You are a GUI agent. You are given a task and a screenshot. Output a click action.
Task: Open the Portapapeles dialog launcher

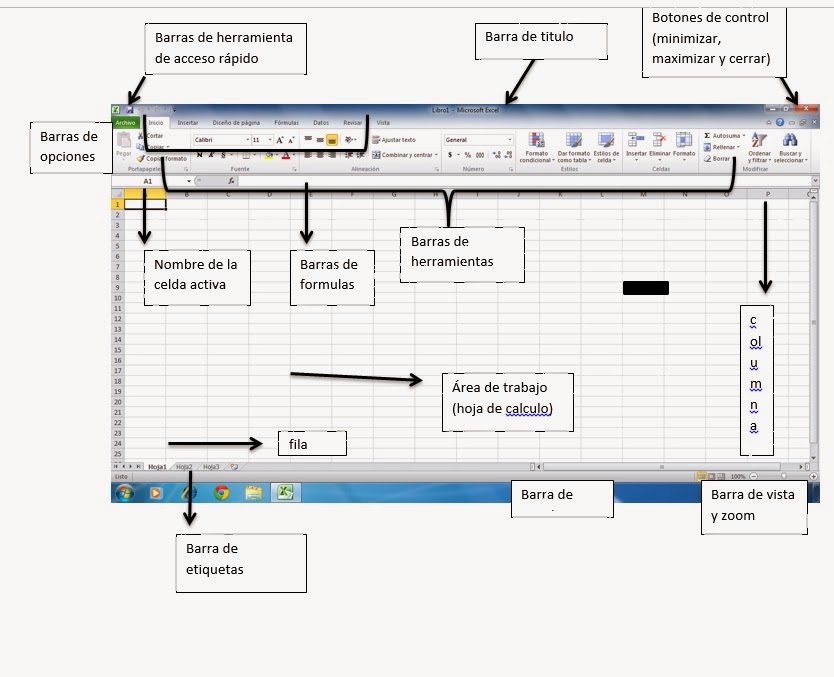point(186,169)
